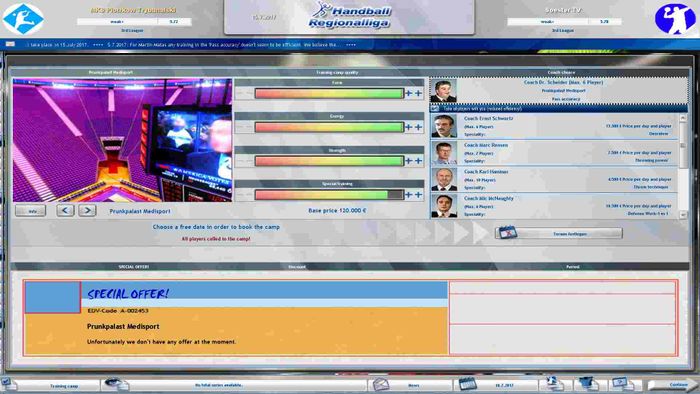Show the next training camp with right arrow

(88, 210)
